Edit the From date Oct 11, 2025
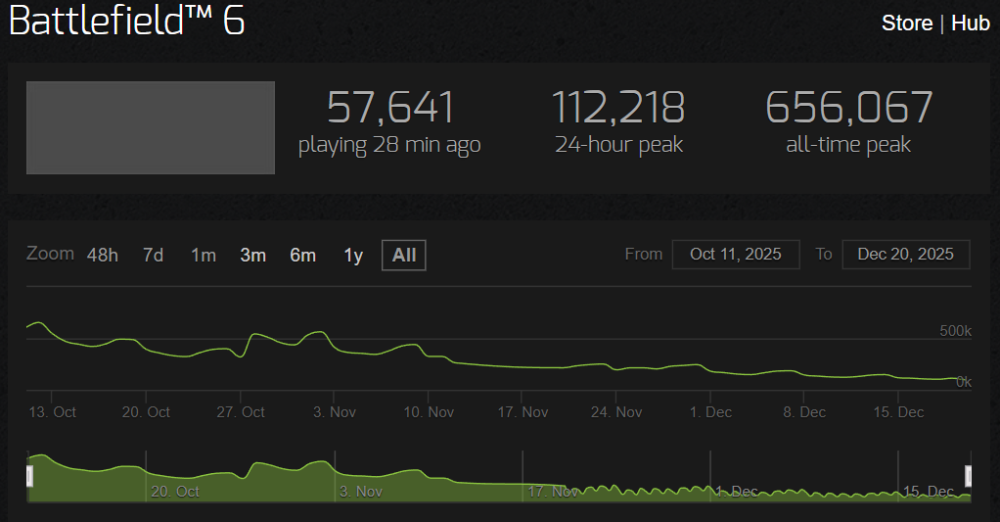 (735, 255)
